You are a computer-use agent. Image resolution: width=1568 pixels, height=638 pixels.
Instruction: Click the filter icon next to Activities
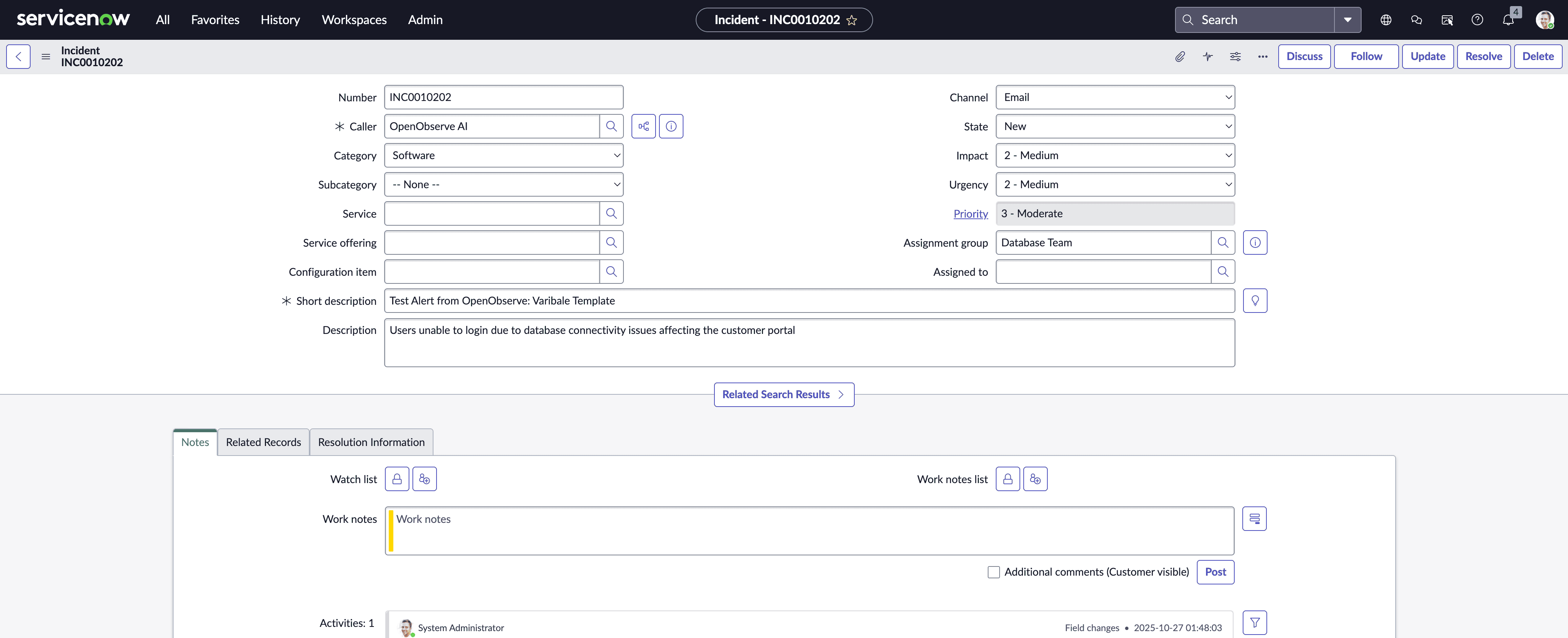click(1255, 622)
